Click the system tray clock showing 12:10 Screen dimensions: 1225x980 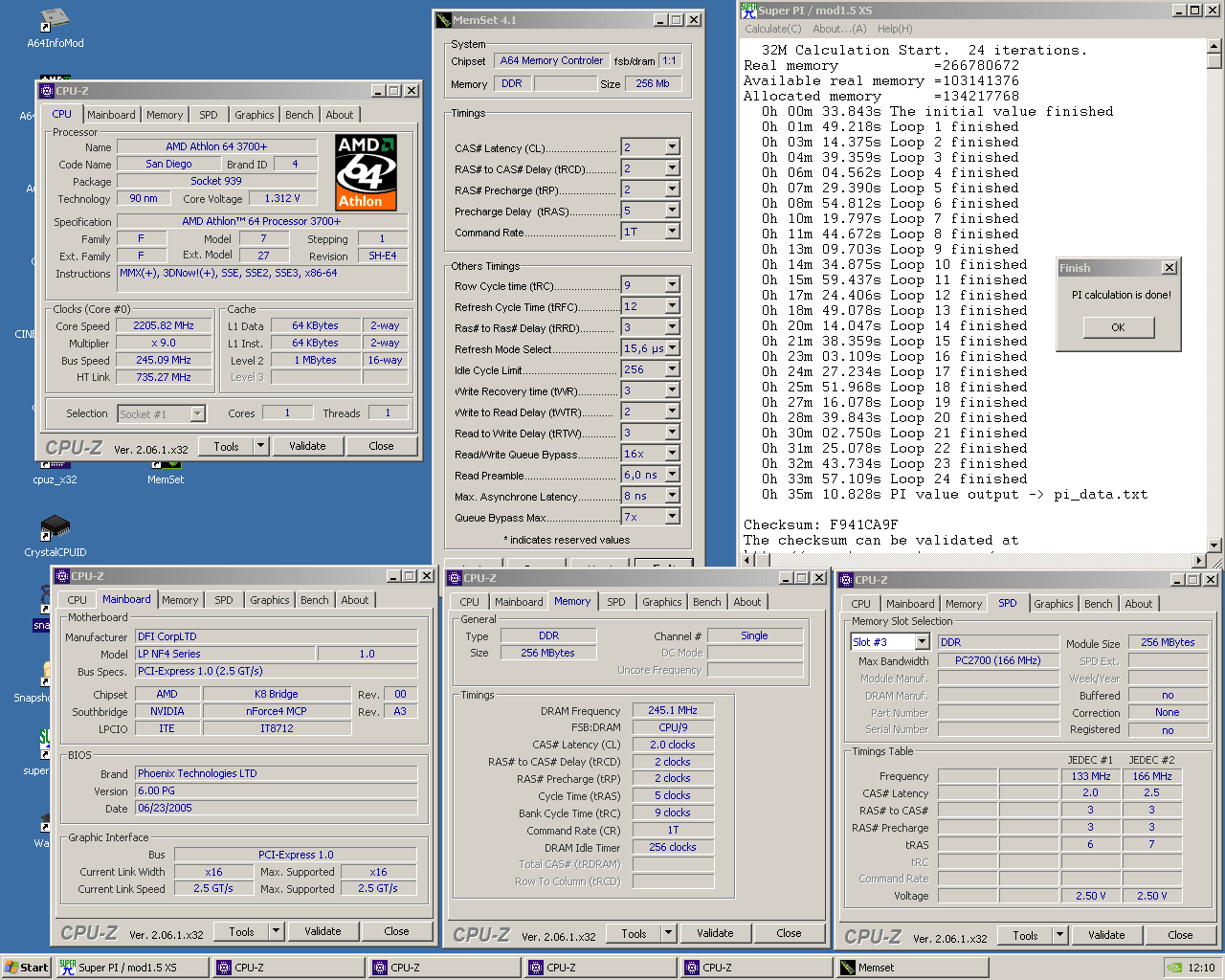(1201, 968)
